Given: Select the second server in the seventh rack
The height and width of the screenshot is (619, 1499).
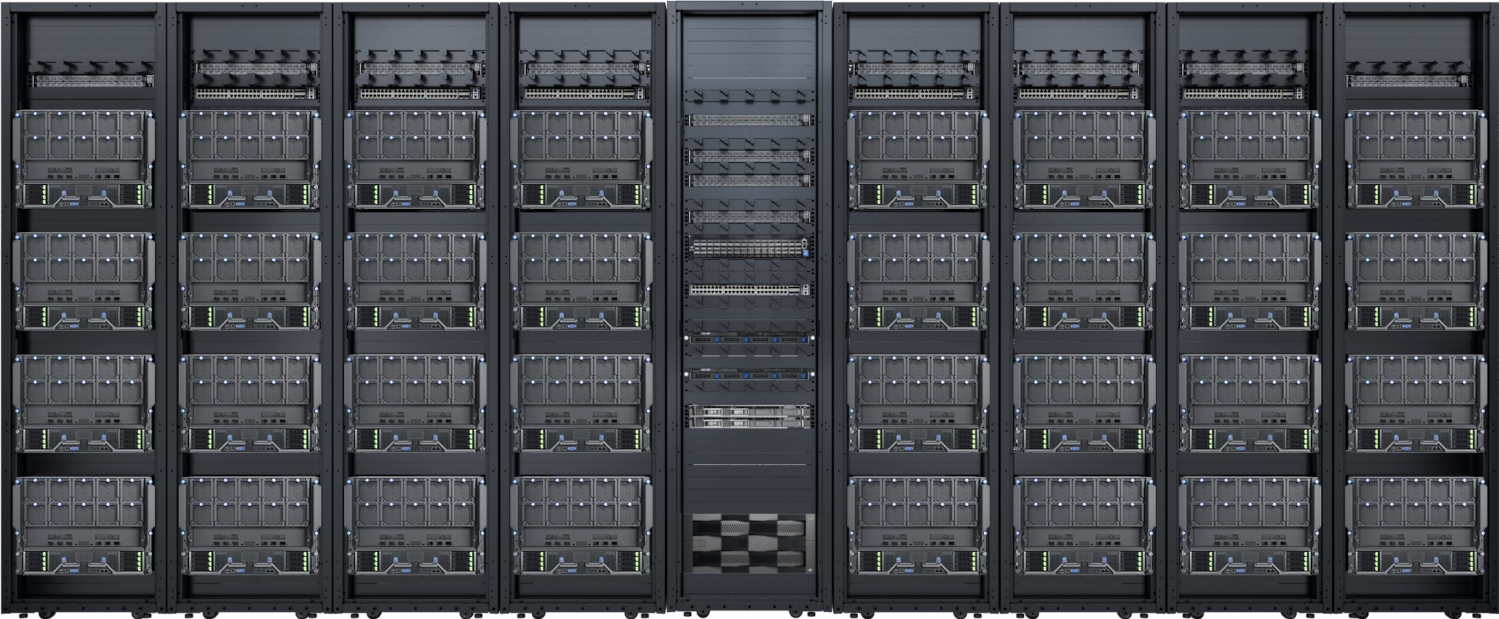Looking at the screenshot, I should (x=1084, y=281).
